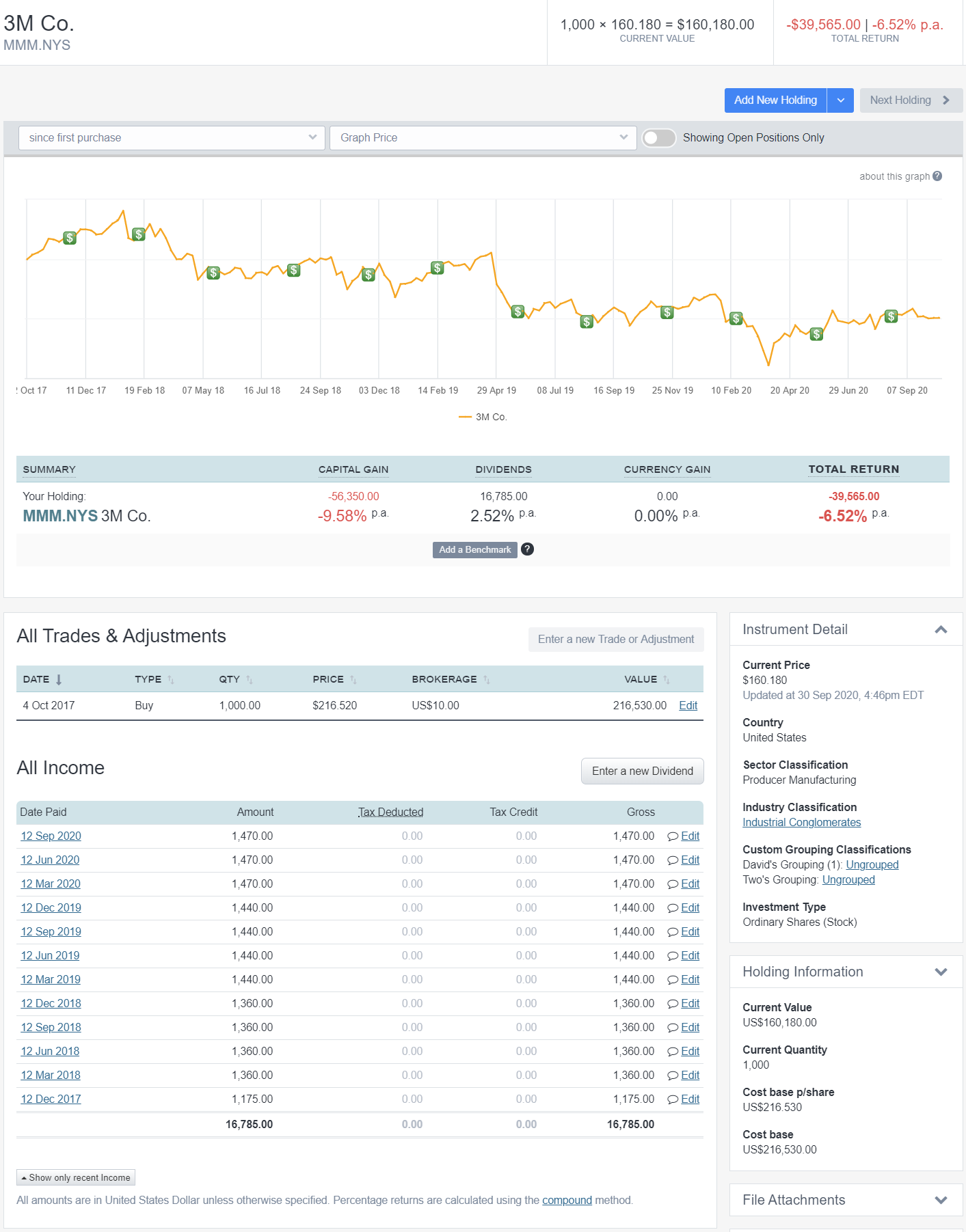The width and height of the screenshot is (966, 1232).
Task: Click dividend marker near 07 May 18
Action: [213, 273]
